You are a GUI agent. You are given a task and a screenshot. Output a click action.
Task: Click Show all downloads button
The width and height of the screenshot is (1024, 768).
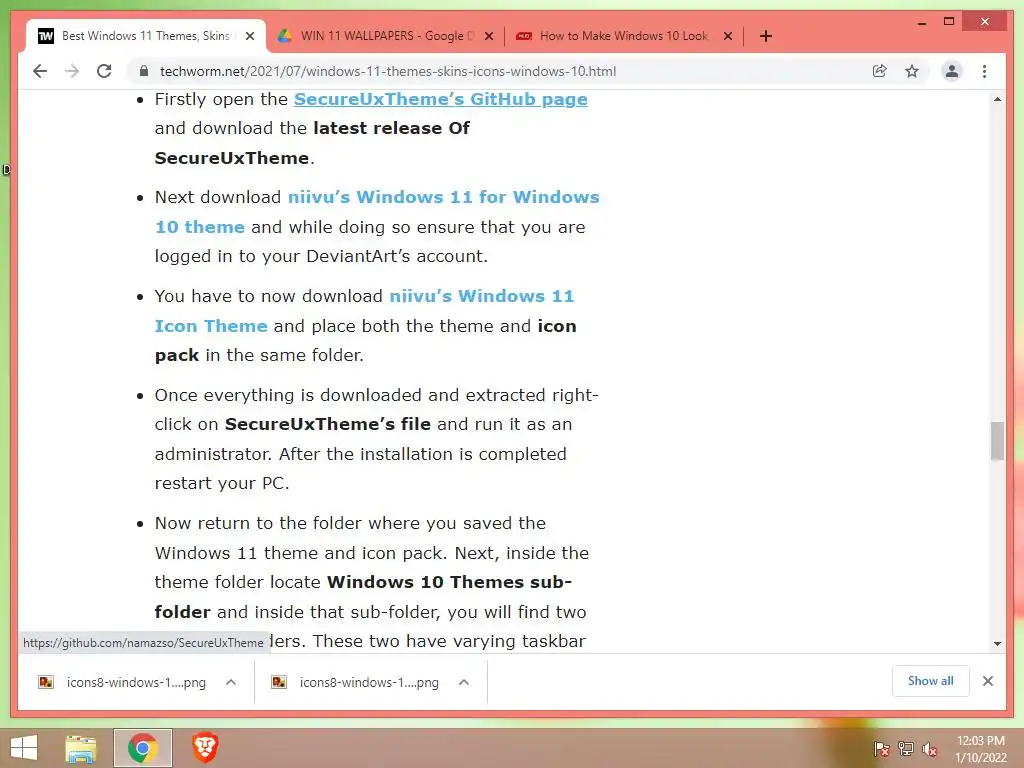click(x=931, y=681)
